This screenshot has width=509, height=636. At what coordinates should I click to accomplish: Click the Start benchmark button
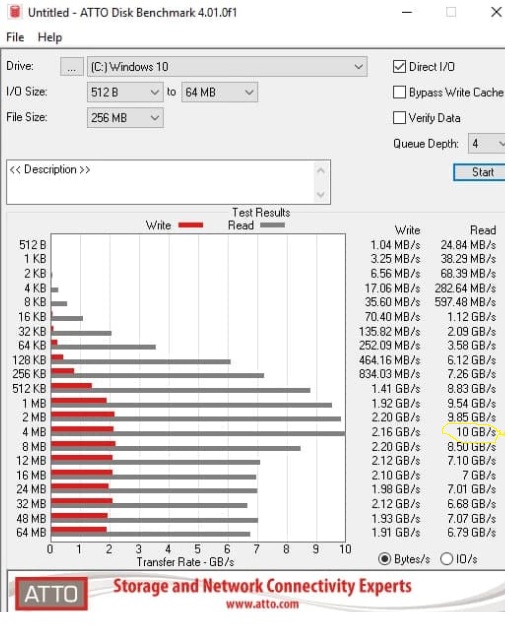[x=479, y=172]
